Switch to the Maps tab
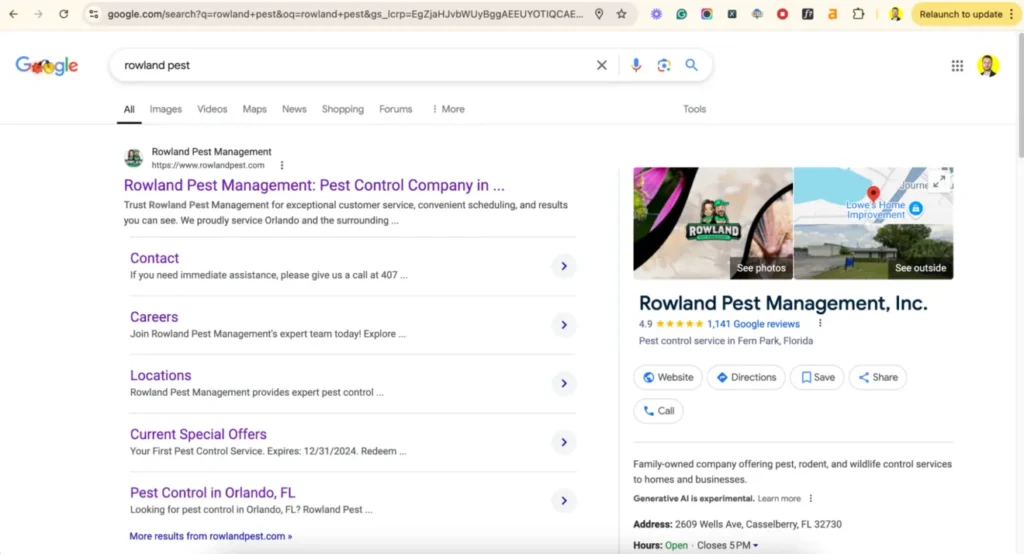Screen dimensions: 1024x554 click(x=254, y=109)
